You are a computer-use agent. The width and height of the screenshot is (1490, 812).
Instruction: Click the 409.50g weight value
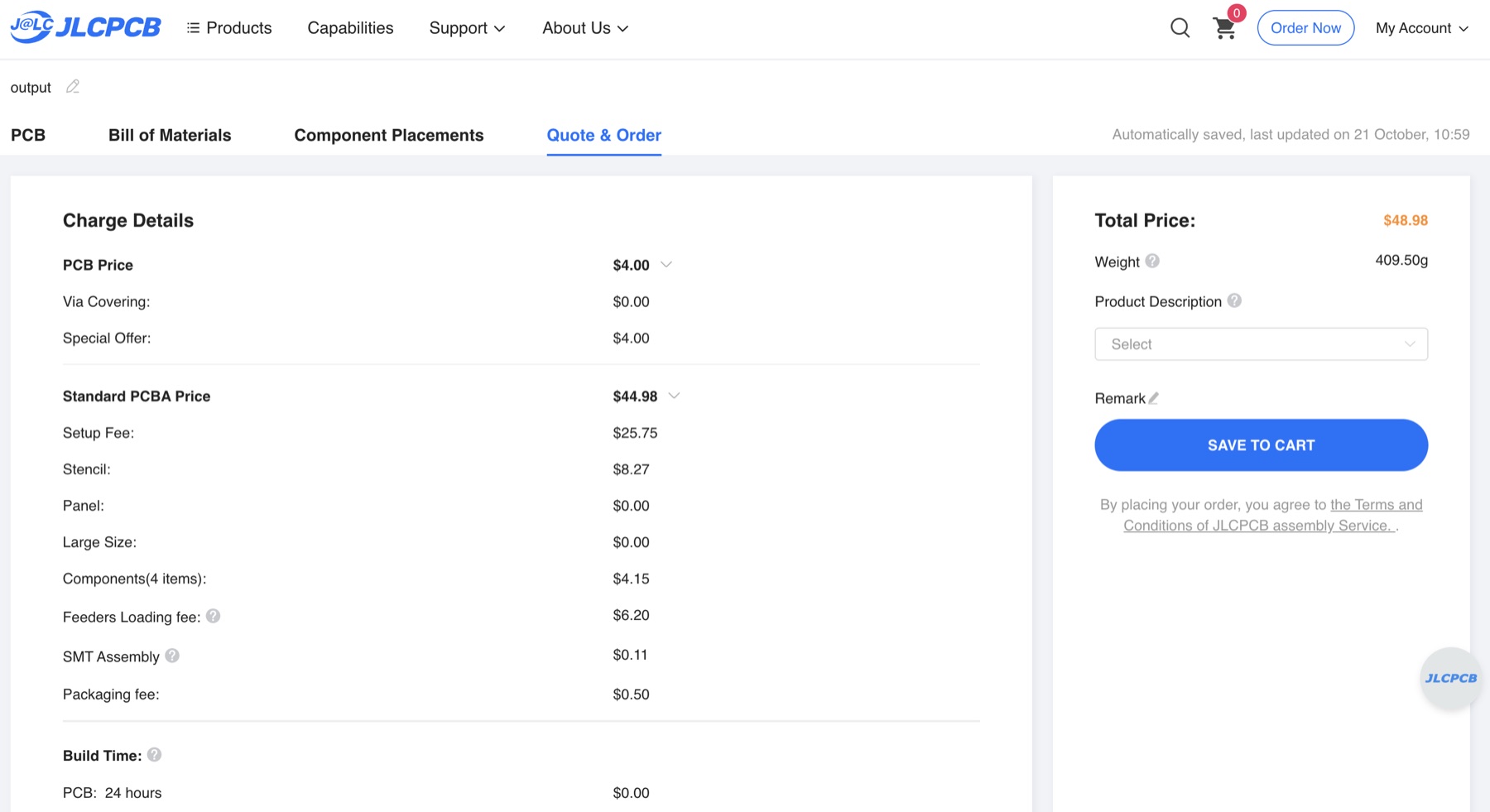[1401, 260]
